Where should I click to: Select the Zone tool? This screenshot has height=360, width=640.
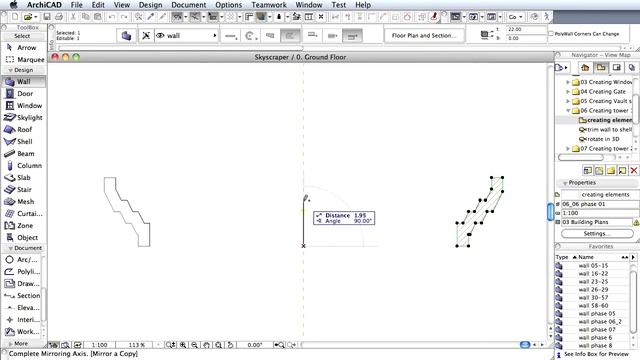[x=24, y=226]
